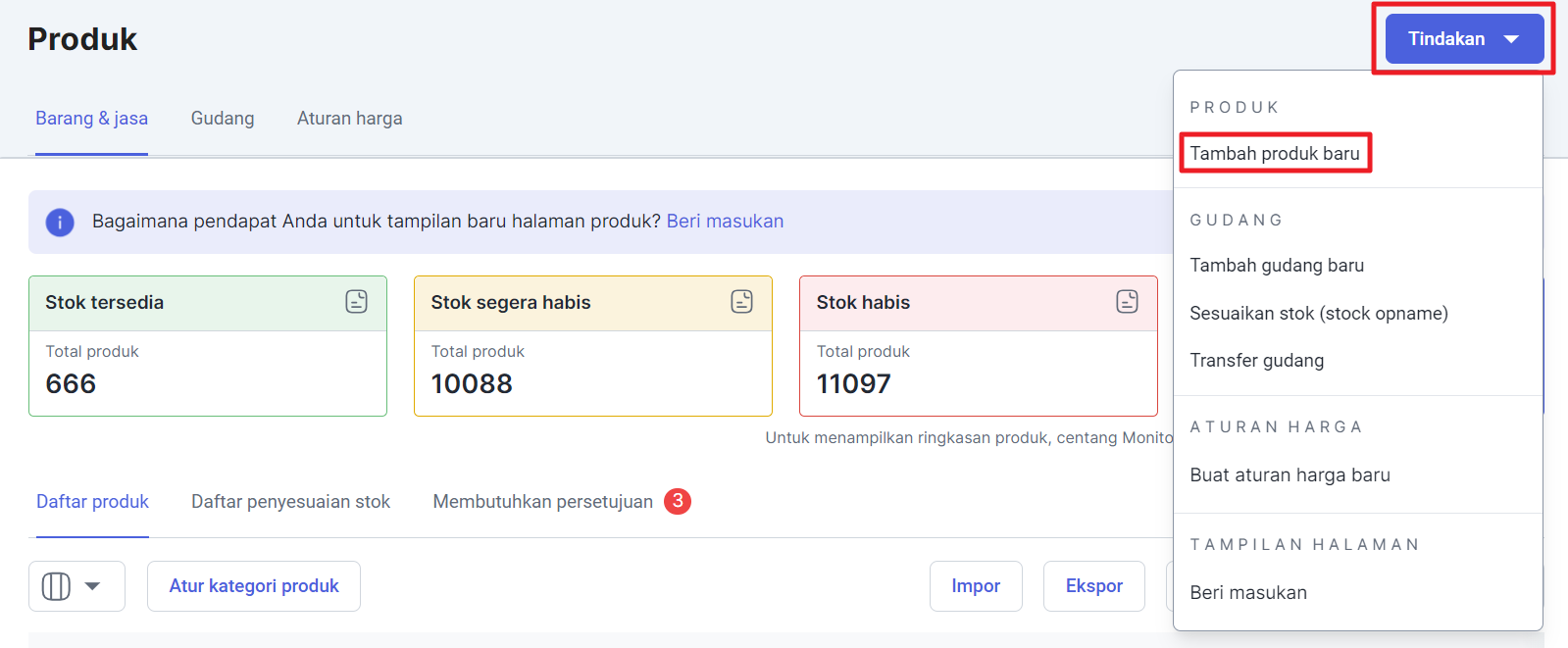Click report icon on Stok tersedia card

coord(357,302)
